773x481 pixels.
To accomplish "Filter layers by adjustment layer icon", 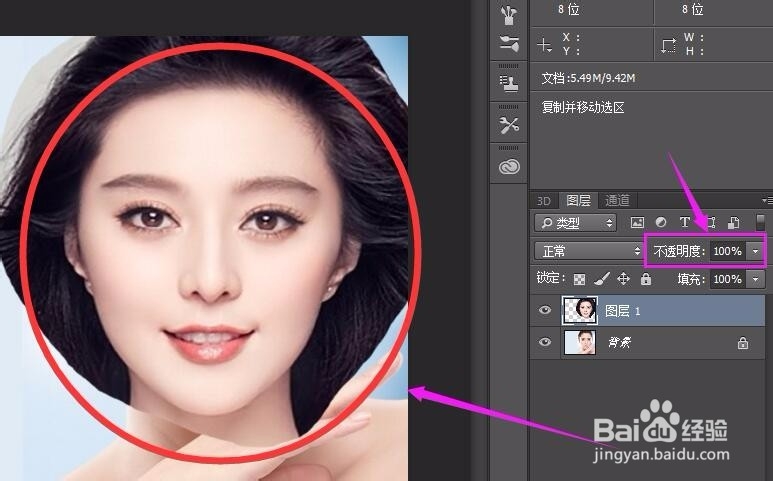I will pos(661,223).
